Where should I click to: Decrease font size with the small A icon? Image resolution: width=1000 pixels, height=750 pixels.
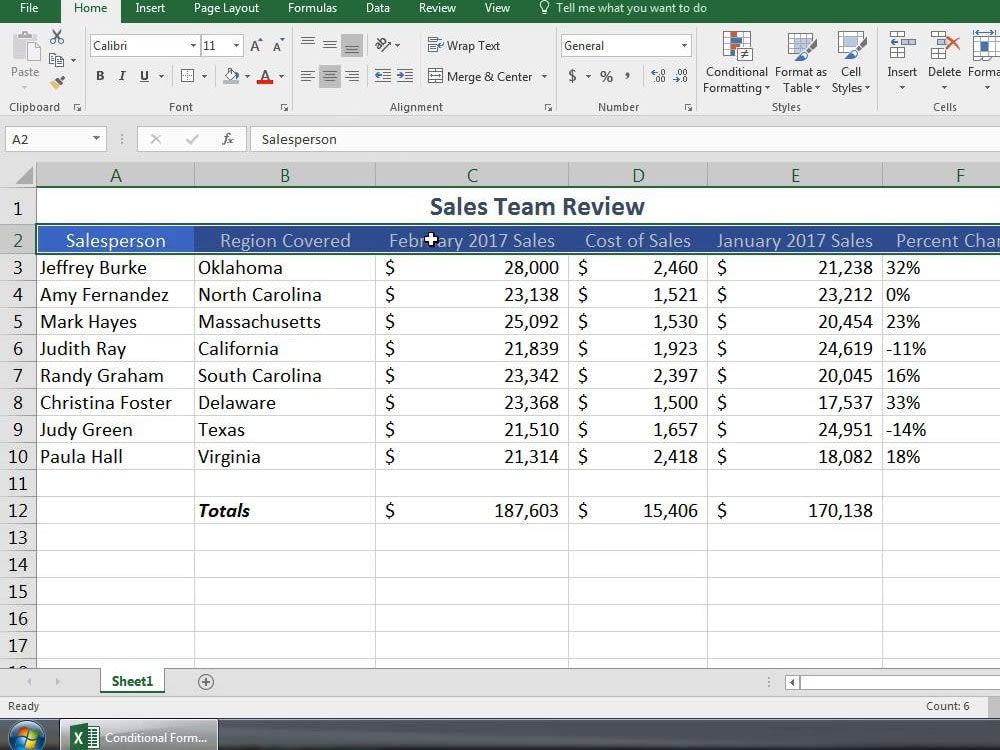point(277,46)
